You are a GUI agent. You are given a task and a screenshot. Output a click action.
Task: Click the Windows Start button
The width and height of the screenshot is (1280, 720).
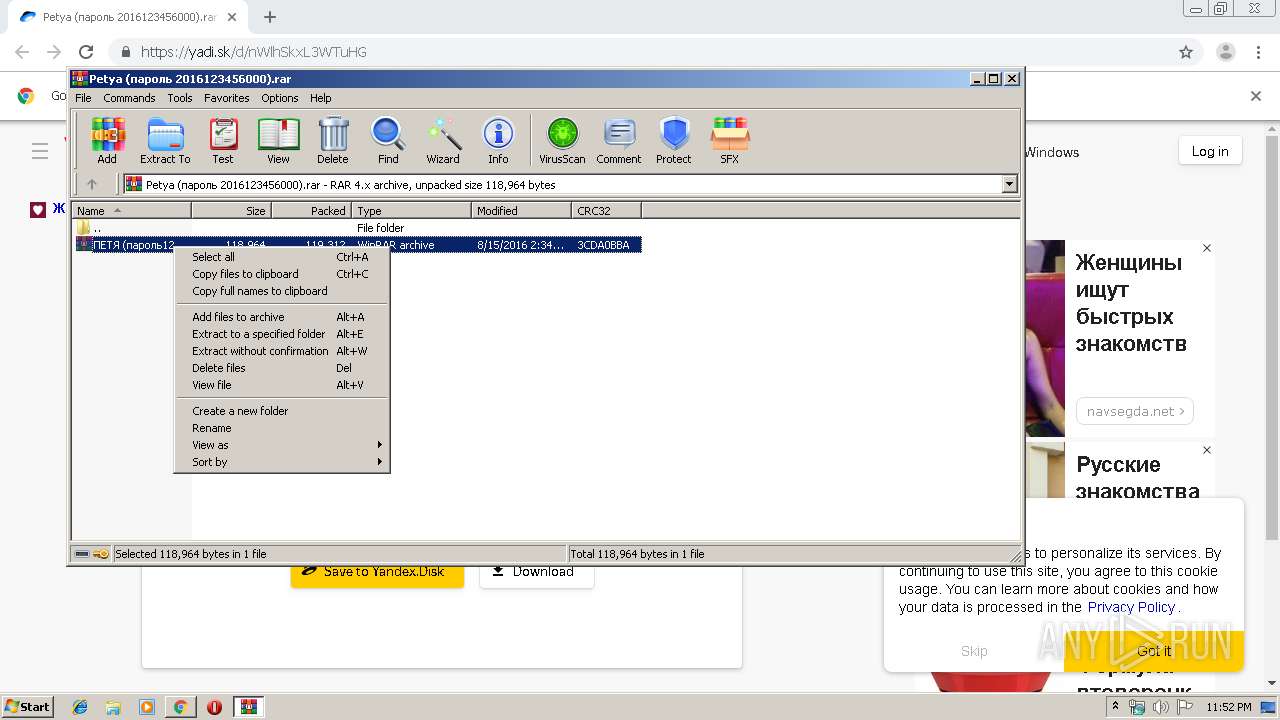click(28, 707)
